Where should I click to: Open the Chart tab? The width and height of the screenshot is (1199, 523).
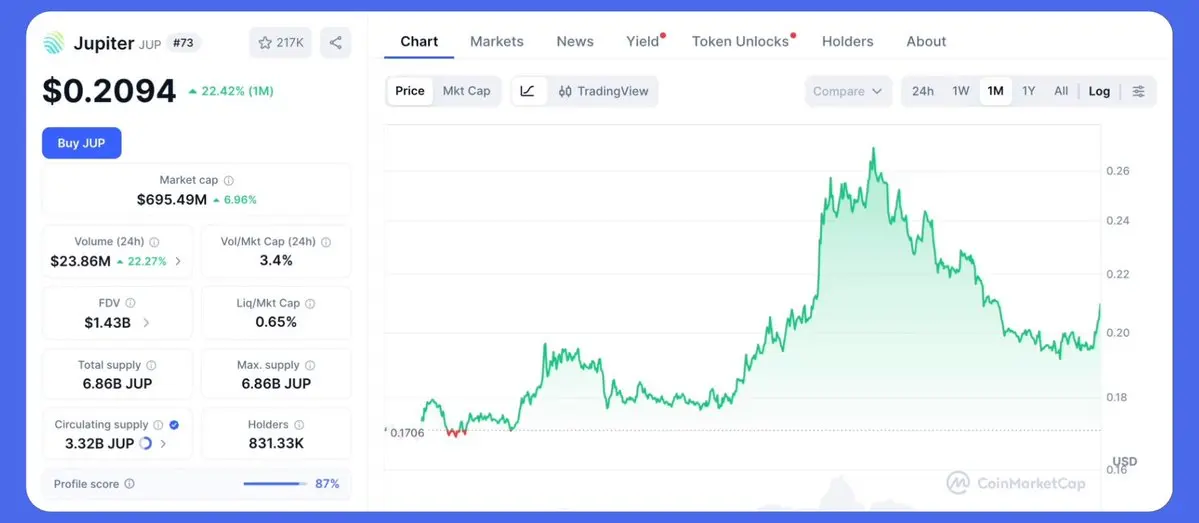coord(419,41)
